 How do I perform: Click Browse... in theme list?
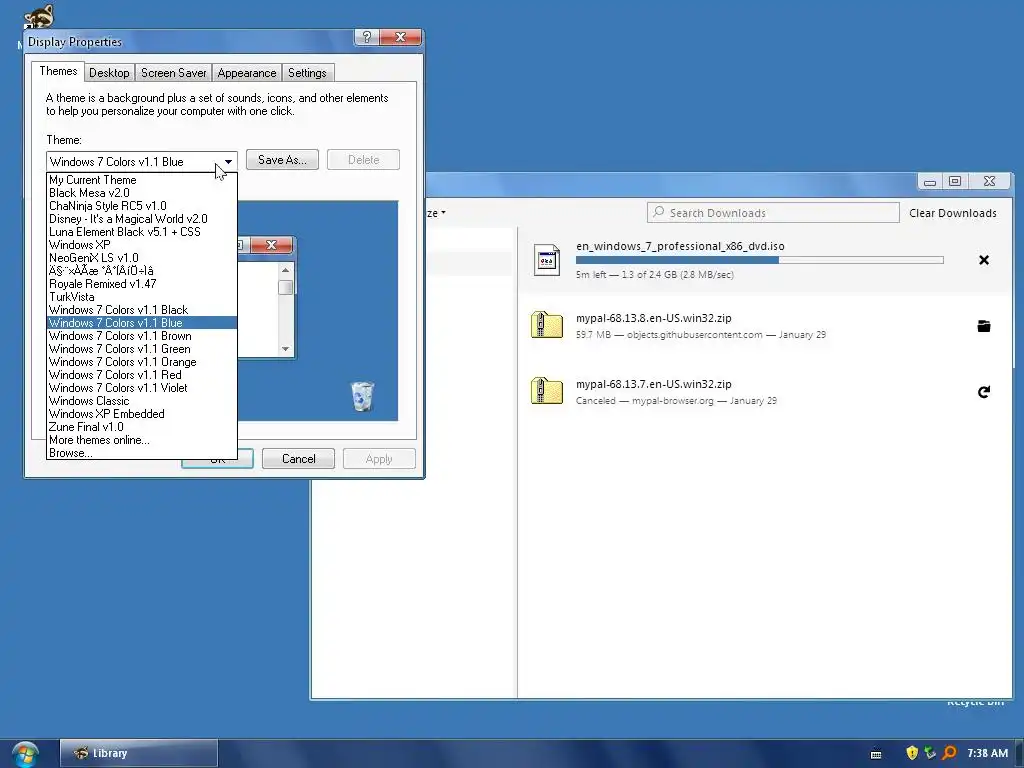(142, 453)
